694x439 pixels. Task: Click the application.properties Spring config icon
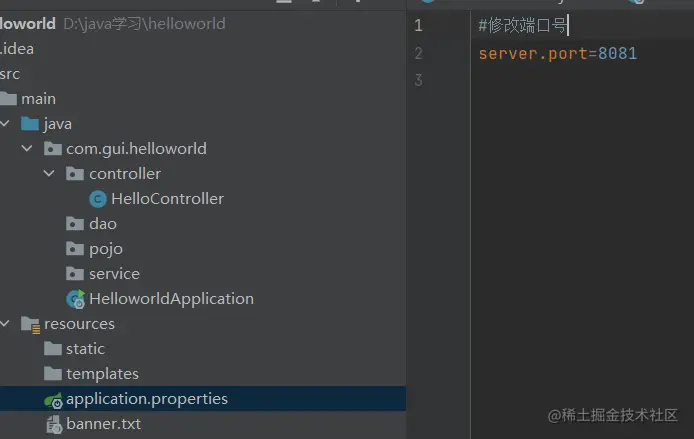54,400
